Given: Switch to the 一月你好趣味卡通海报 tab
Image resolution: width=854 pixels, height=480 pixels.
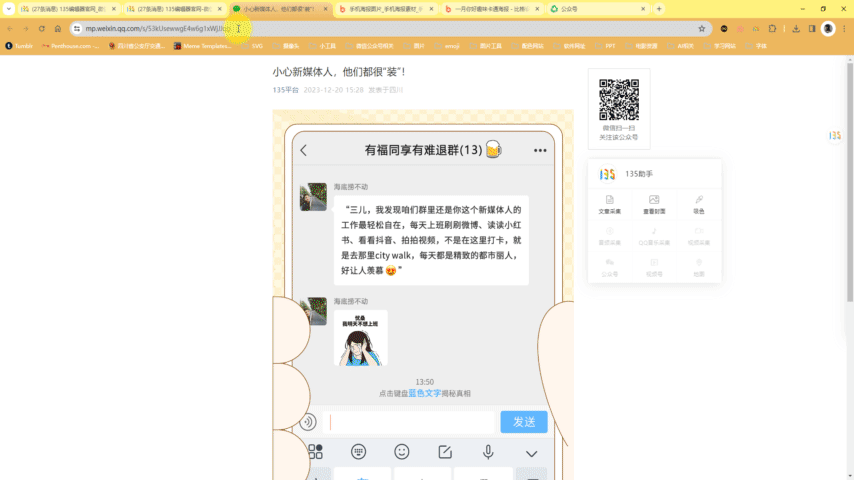Looking at the screenshot, I should 491,9.
